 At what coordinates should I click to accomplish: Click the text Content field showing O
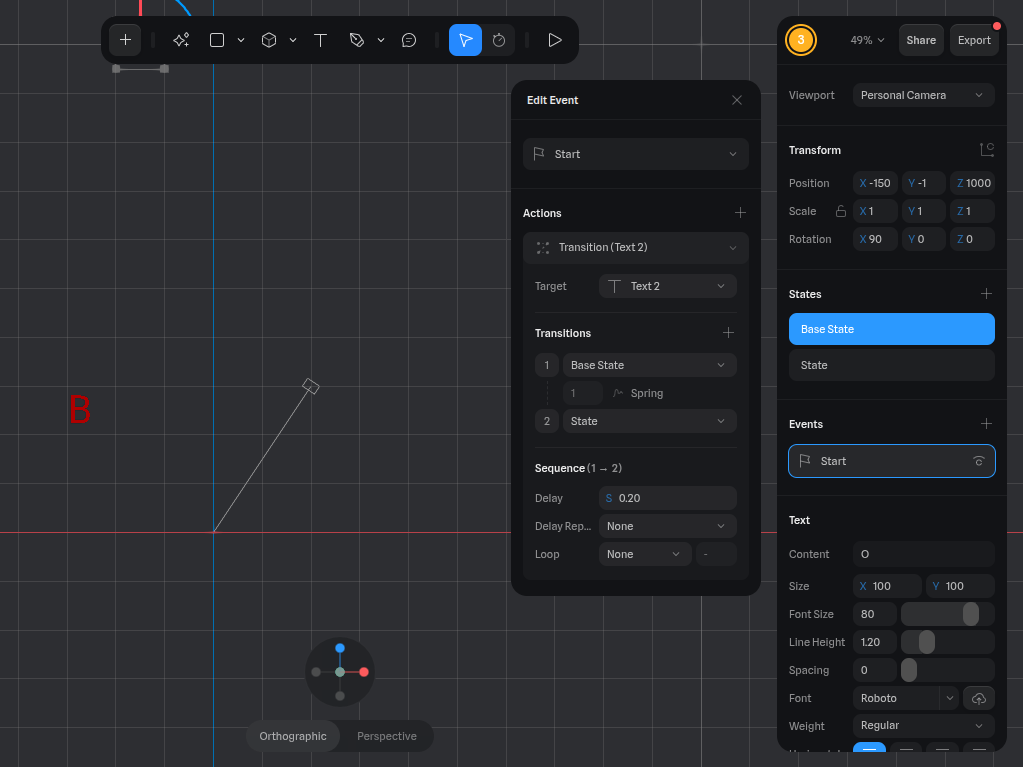[923, 554]
